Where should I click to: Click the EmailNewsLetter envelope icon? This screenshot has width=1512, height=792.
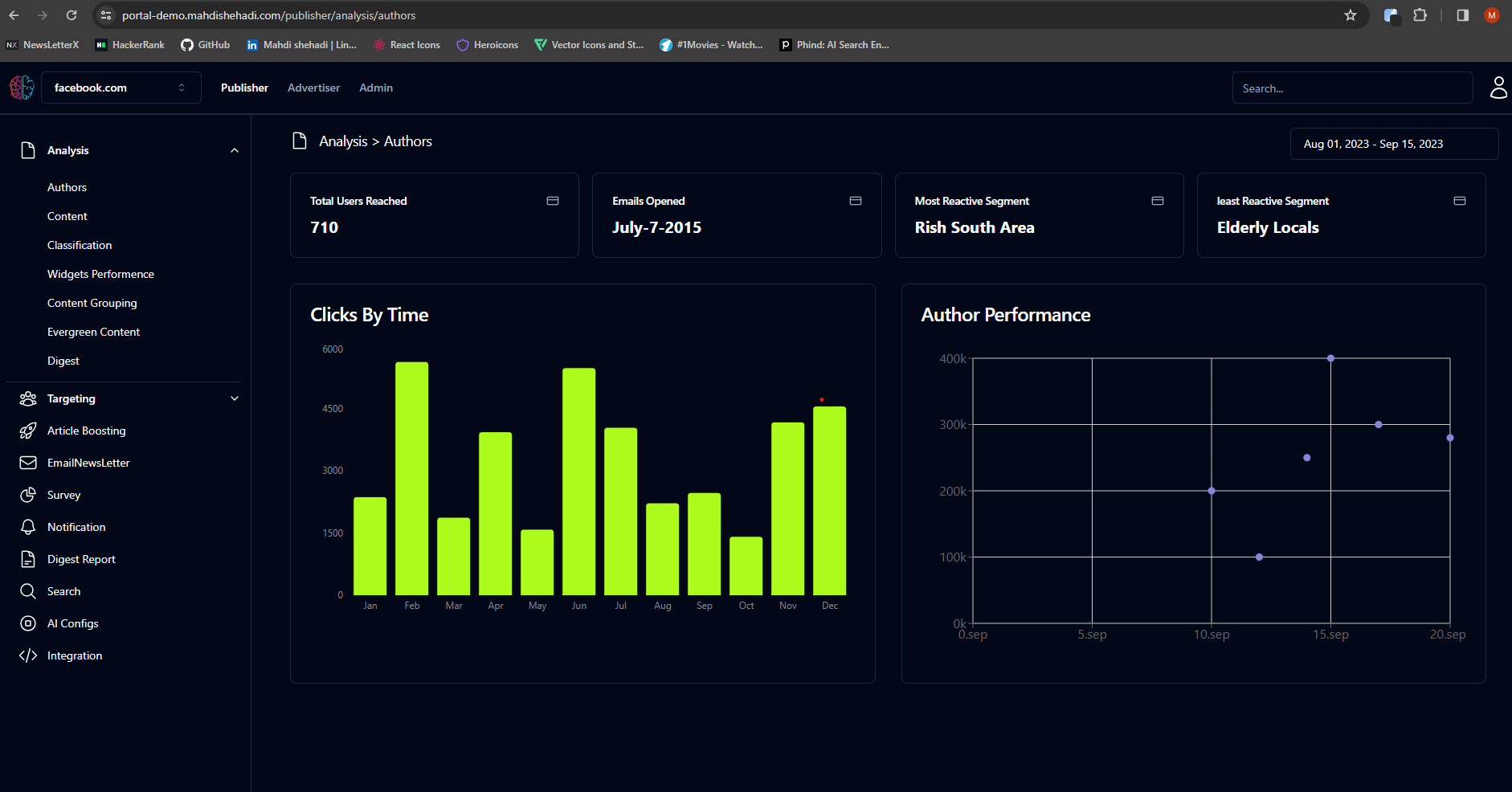[28, 463]
